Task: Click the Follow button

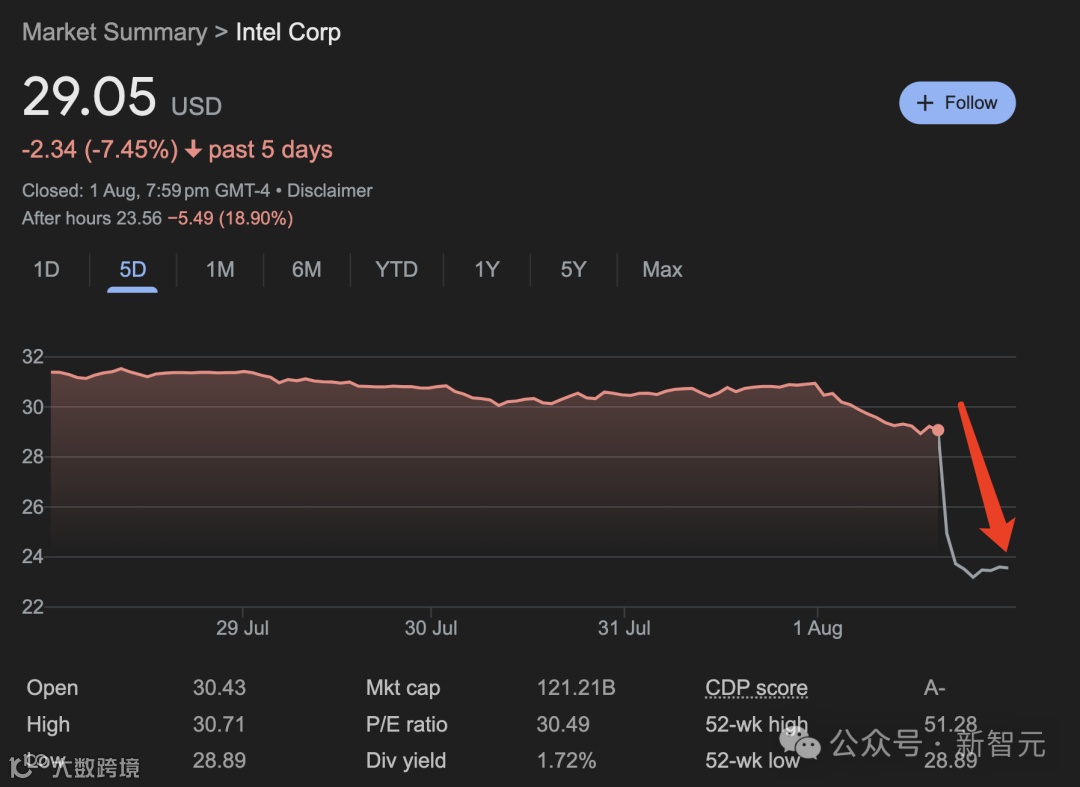Action: (x=957, y=103)
